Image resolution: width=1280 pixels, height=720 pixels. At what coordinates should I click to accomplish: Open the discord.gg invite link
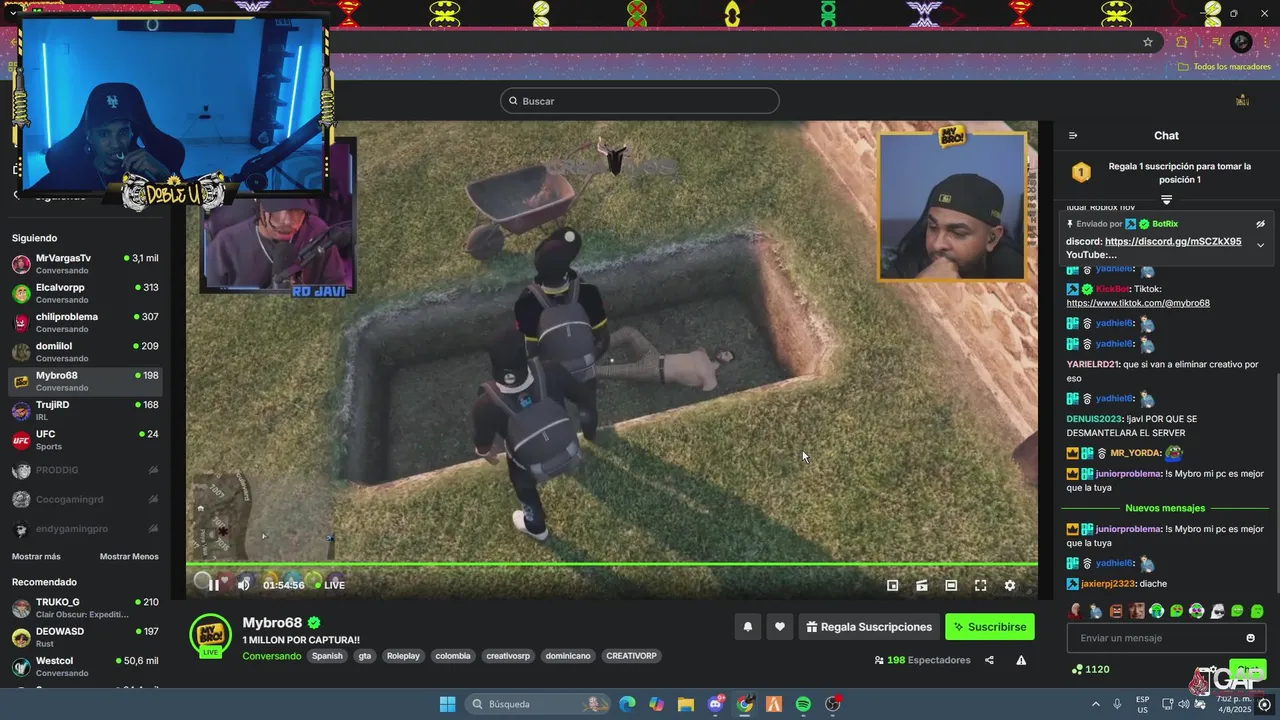tap(1173, 241)
